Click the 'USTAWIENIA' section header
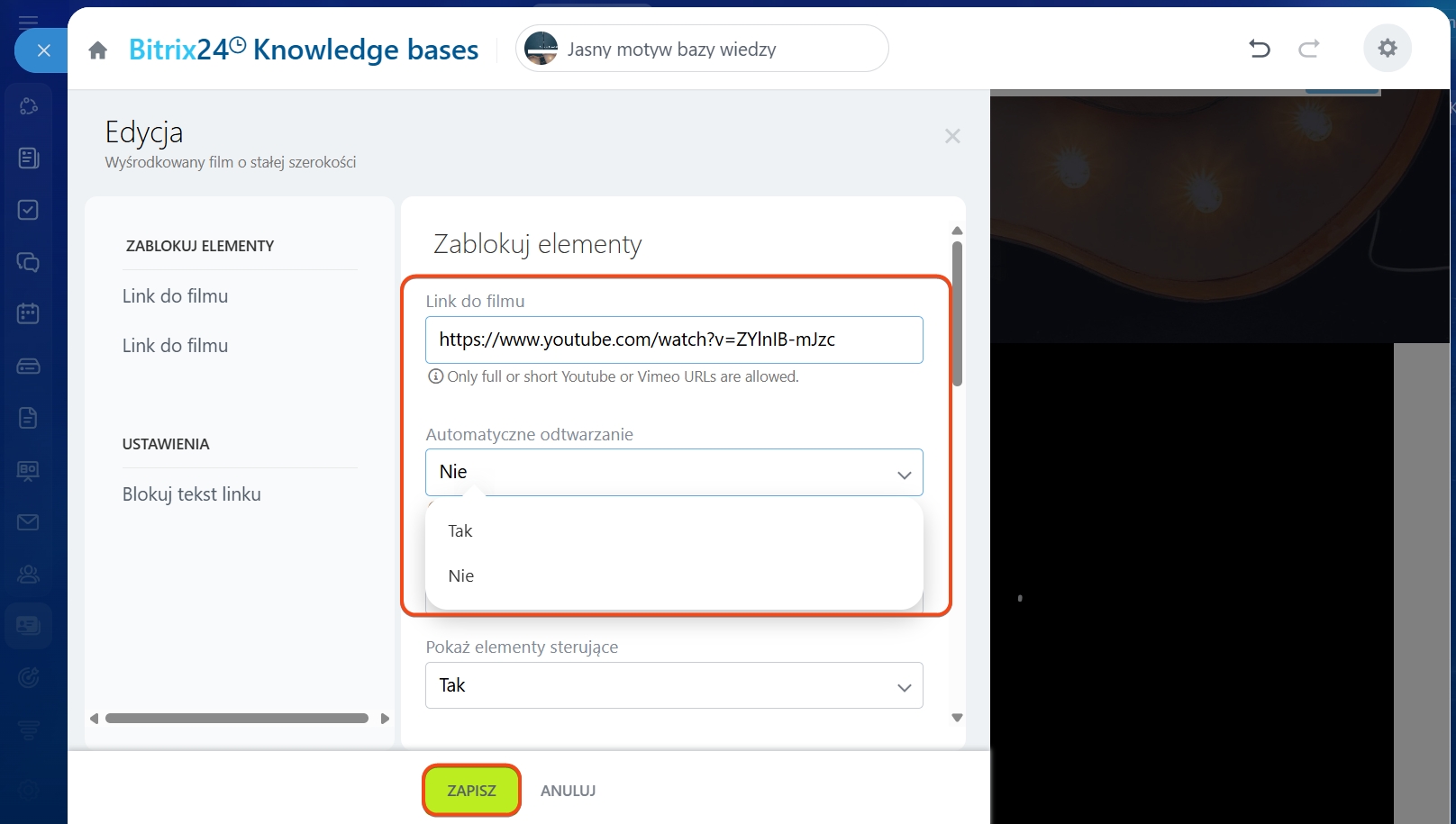This screenshot has height=824, width=1456. coord(166,444)
